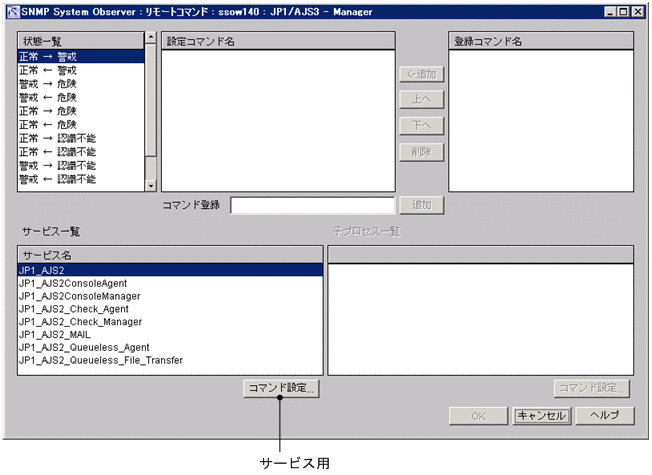This screenshot has width=652, height=475.
Task: Select state row 正常 ← 危険
Action: (81, 124)
